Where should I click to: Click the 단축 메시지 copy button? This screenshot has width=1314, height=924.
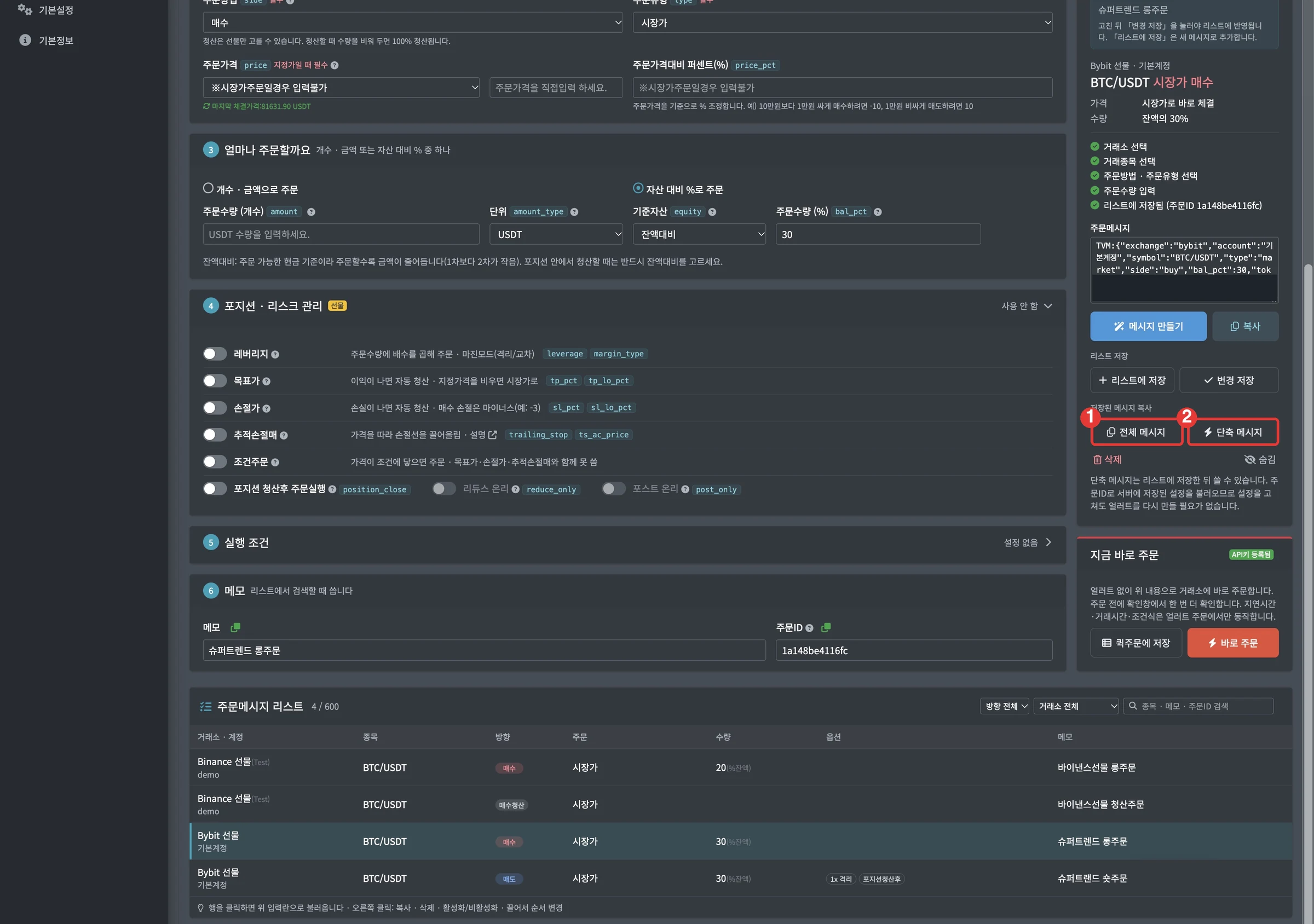[1233, 432]
